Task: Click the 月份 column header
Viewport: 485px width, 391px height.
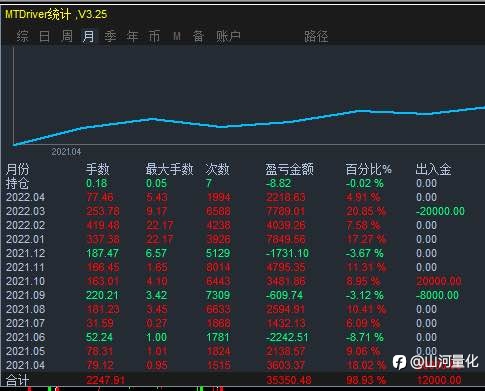Action: click(18, 169)
